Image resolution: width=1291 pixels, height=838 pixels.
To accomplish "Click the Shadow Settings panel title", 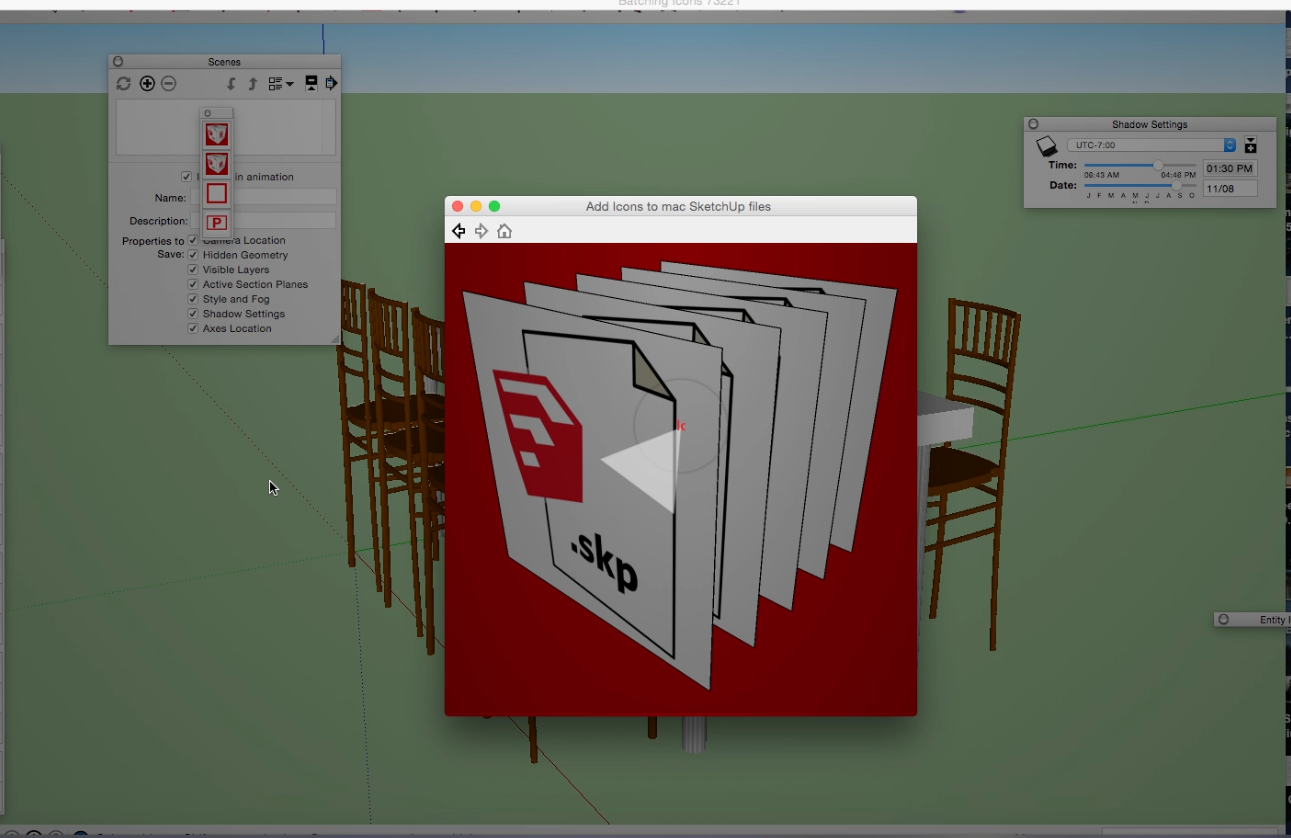I will (1150, 125).
